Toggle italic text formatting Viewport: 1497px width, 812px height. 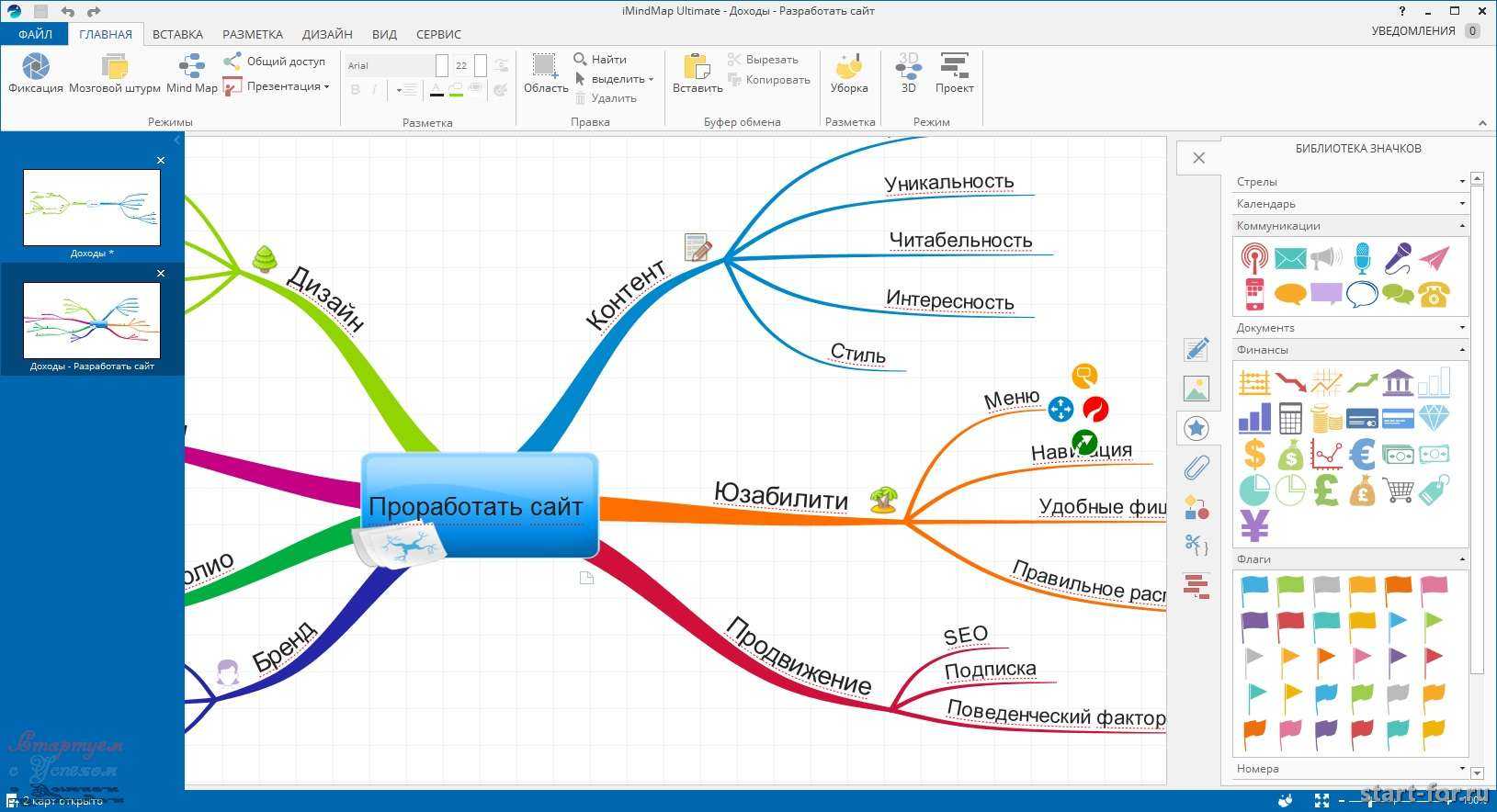pyautogui.click(x=374, y=89)
